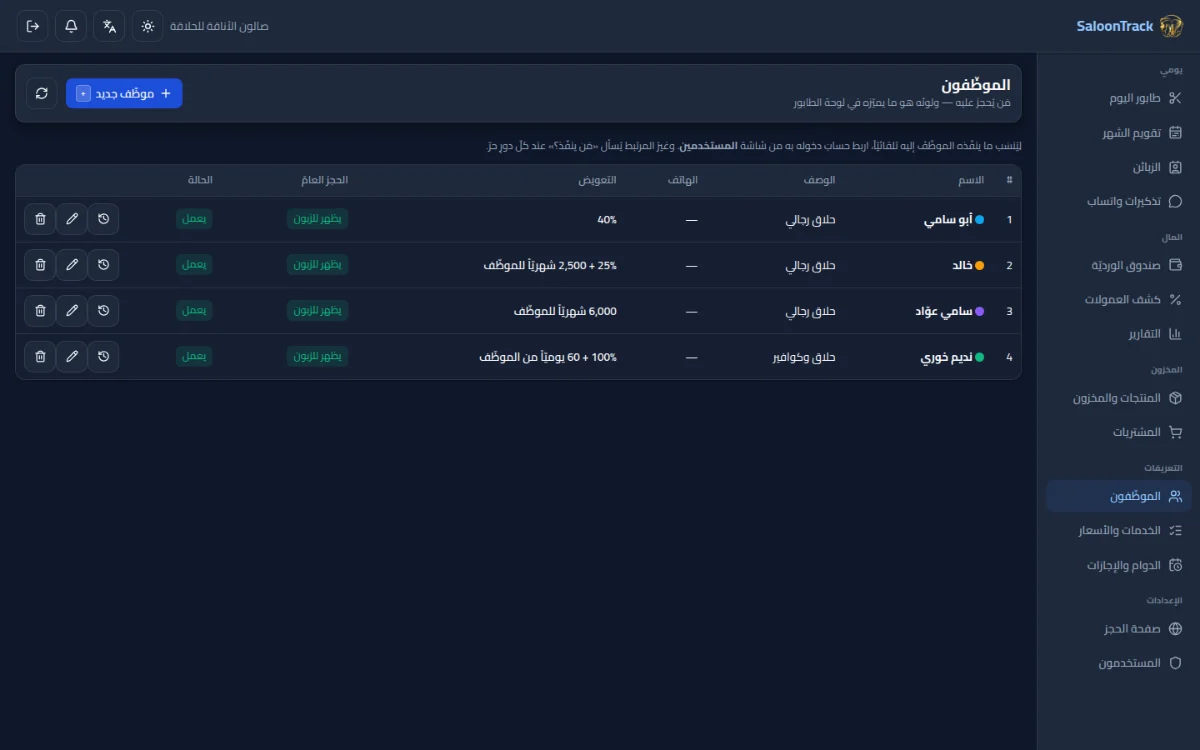The image size is (1200, 750).
Task: Edit employee أبو سامي
Action: point(72,219)
